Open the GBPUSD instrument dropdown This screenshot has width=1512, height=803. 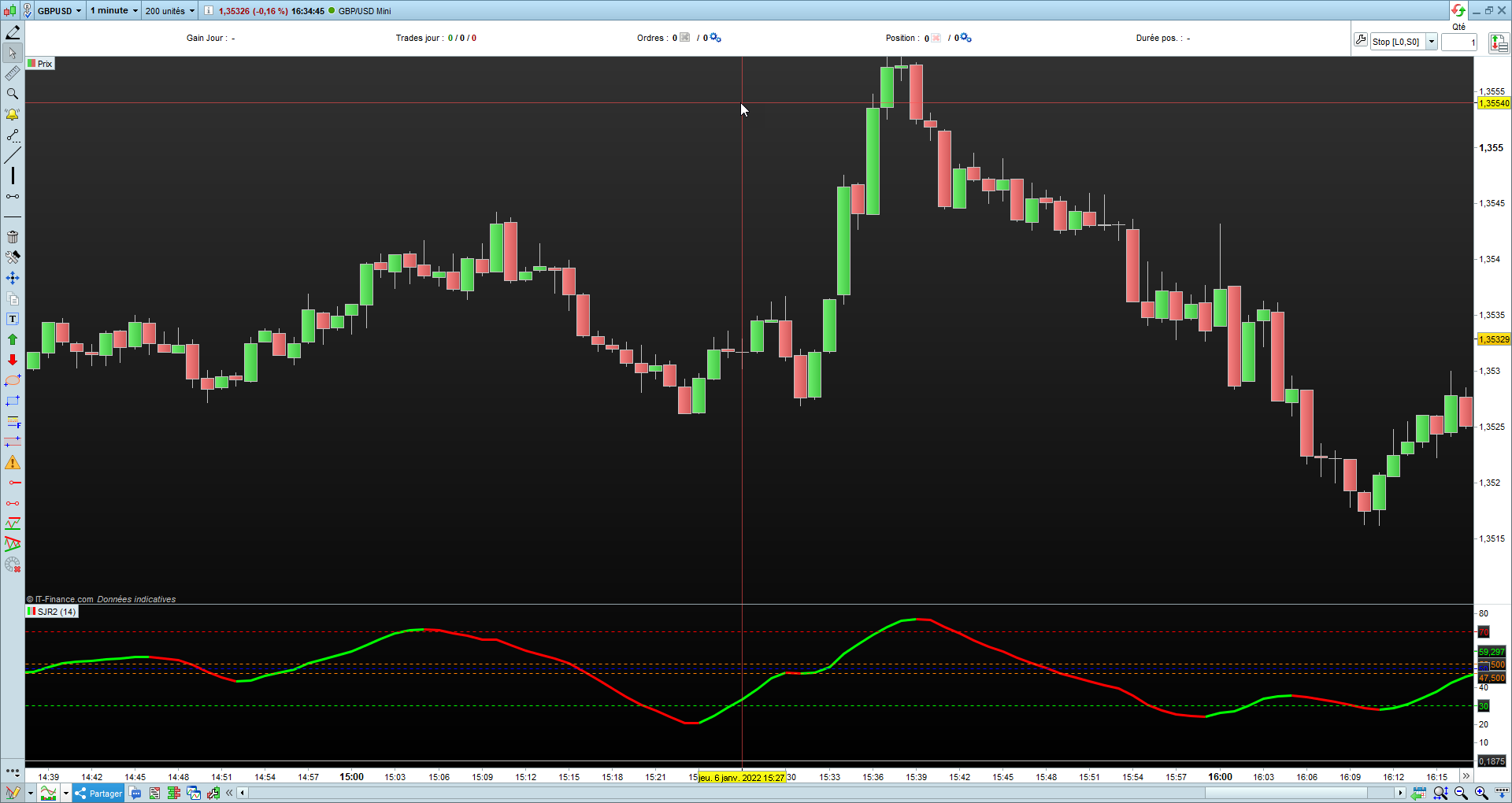coord(59,11)
